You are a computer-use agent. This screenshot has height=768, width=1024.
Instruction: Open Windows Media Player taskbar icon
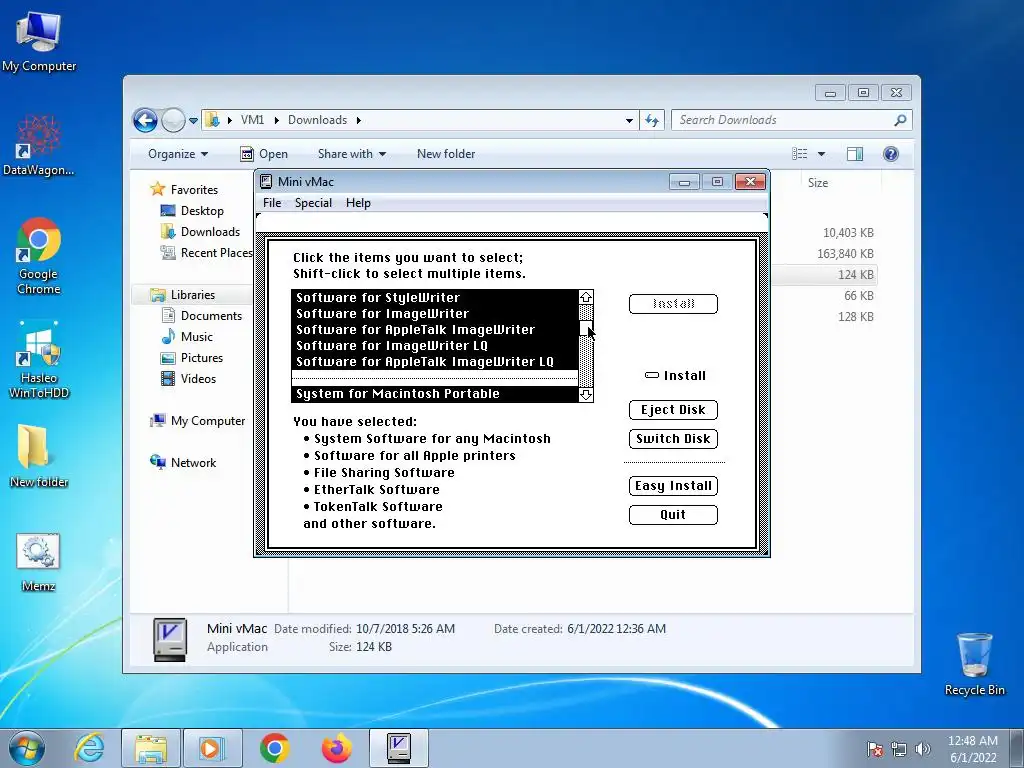pyautogui.click(x=211, y=748)
